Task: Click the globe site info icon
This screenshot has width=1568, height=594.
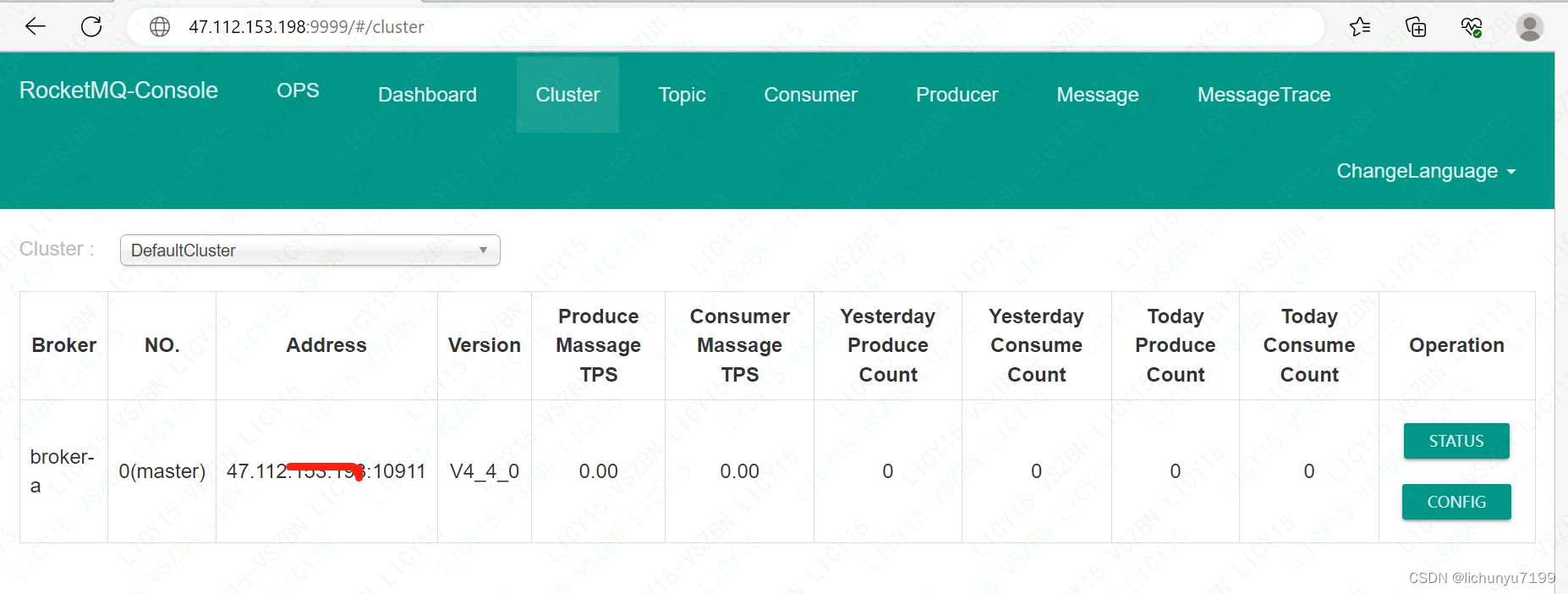Action: (x=160, y=27)
